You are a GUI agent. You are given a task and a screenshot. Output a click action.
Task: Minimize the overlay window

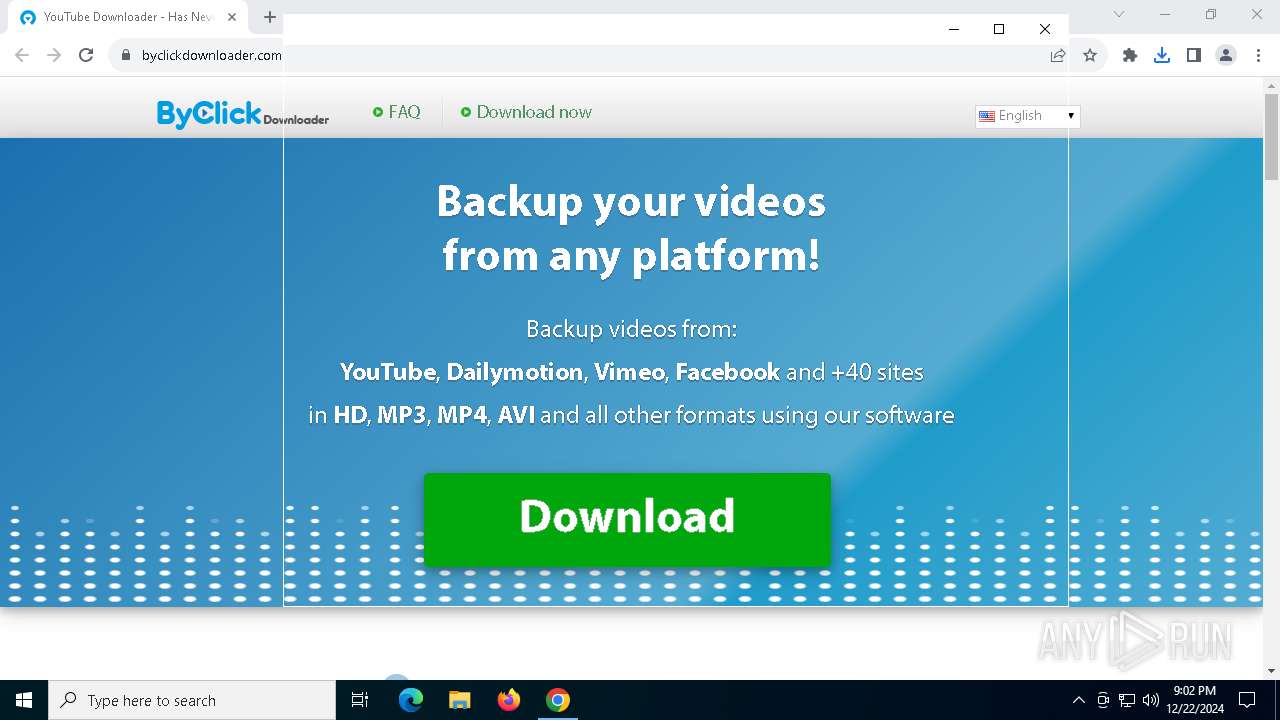953,29
